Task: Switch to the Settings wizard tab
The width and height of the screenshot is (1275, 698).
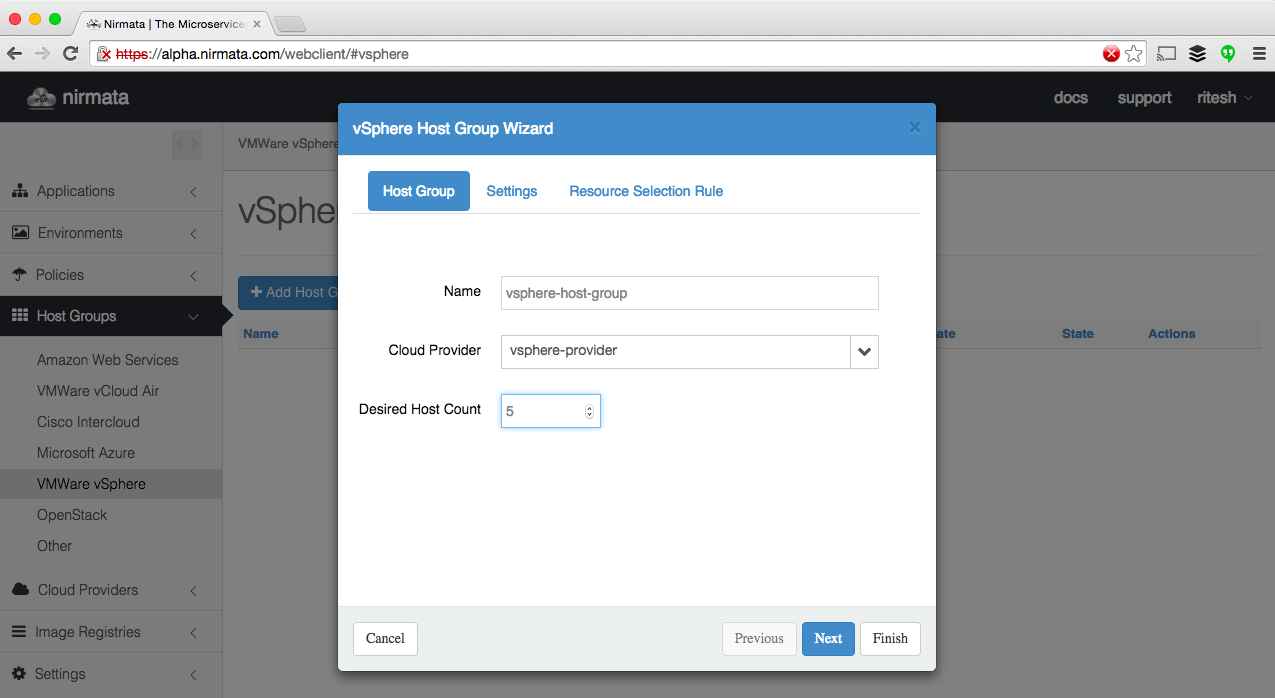Action: coord(512,191)
